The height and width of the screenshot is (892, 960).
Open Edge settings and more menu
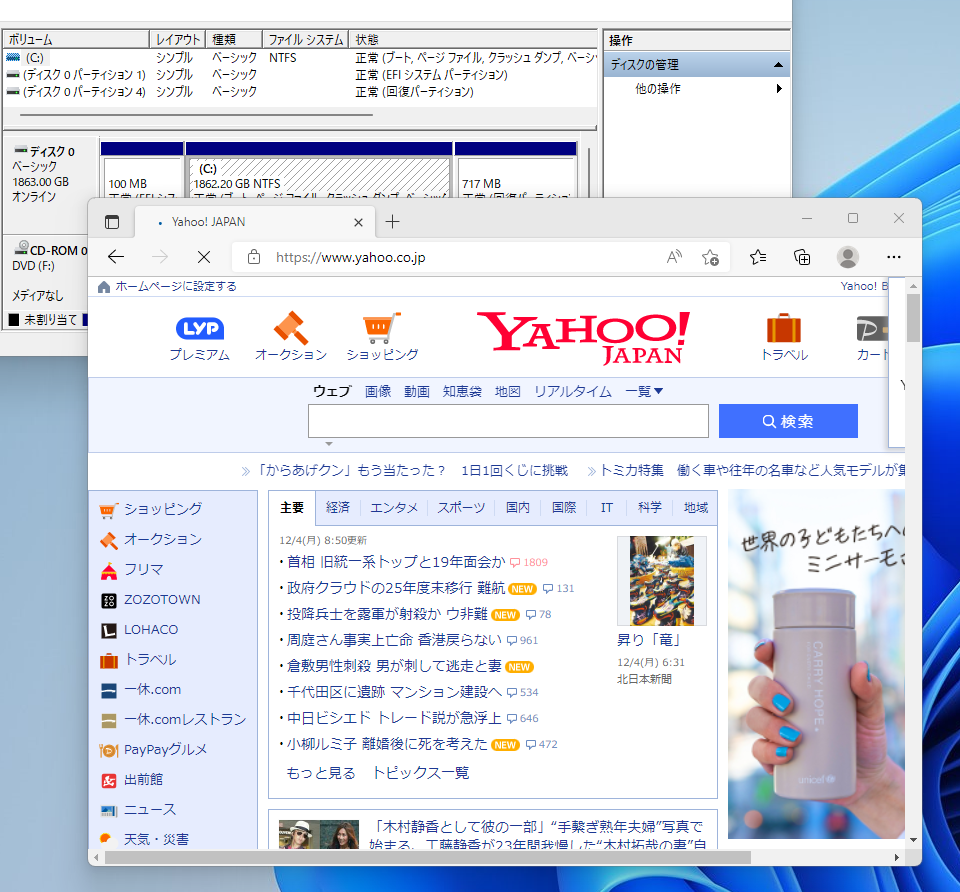[x=894, y=257]
